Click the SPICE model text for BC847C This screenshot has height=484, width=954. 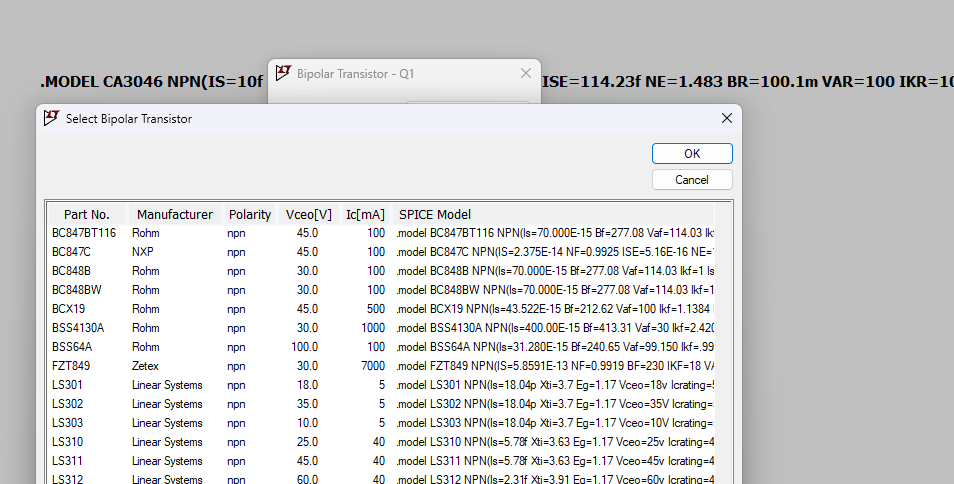click(x=555, y=252)
